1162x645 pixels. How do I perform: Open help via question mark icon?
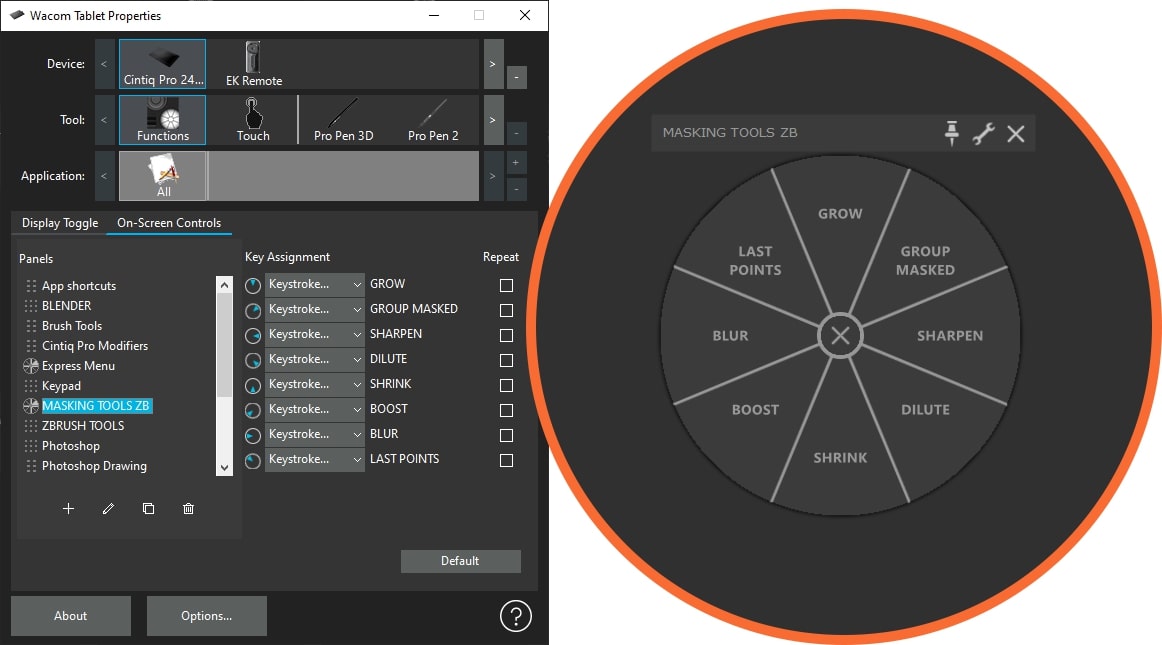coord(516,615)
